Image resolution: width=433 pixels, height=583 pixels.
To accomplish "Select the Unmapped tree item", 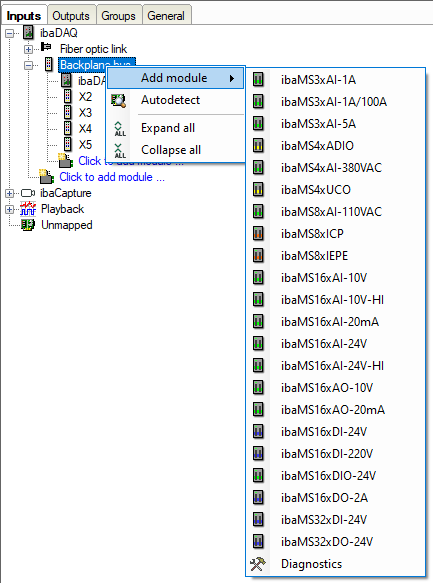I will click(x=67, y=225).
